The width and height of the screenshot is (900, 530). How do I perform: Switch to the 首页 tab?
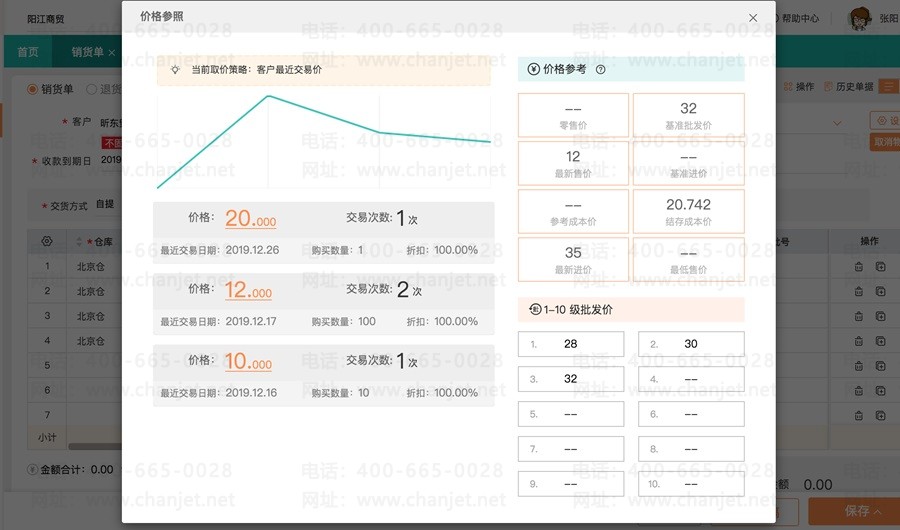click(28, 52)
